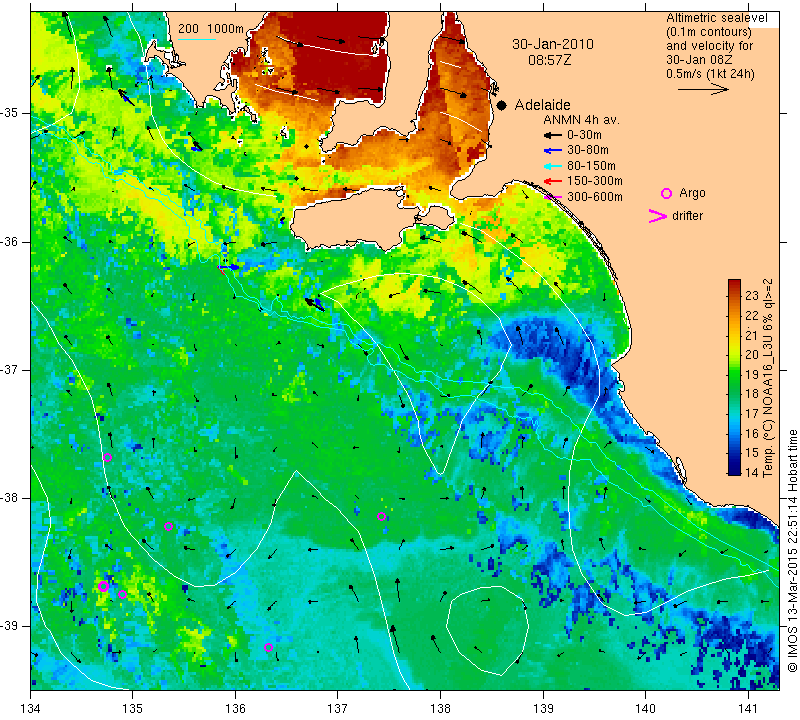Click the magenta Argo legend circle

(666, 193)
